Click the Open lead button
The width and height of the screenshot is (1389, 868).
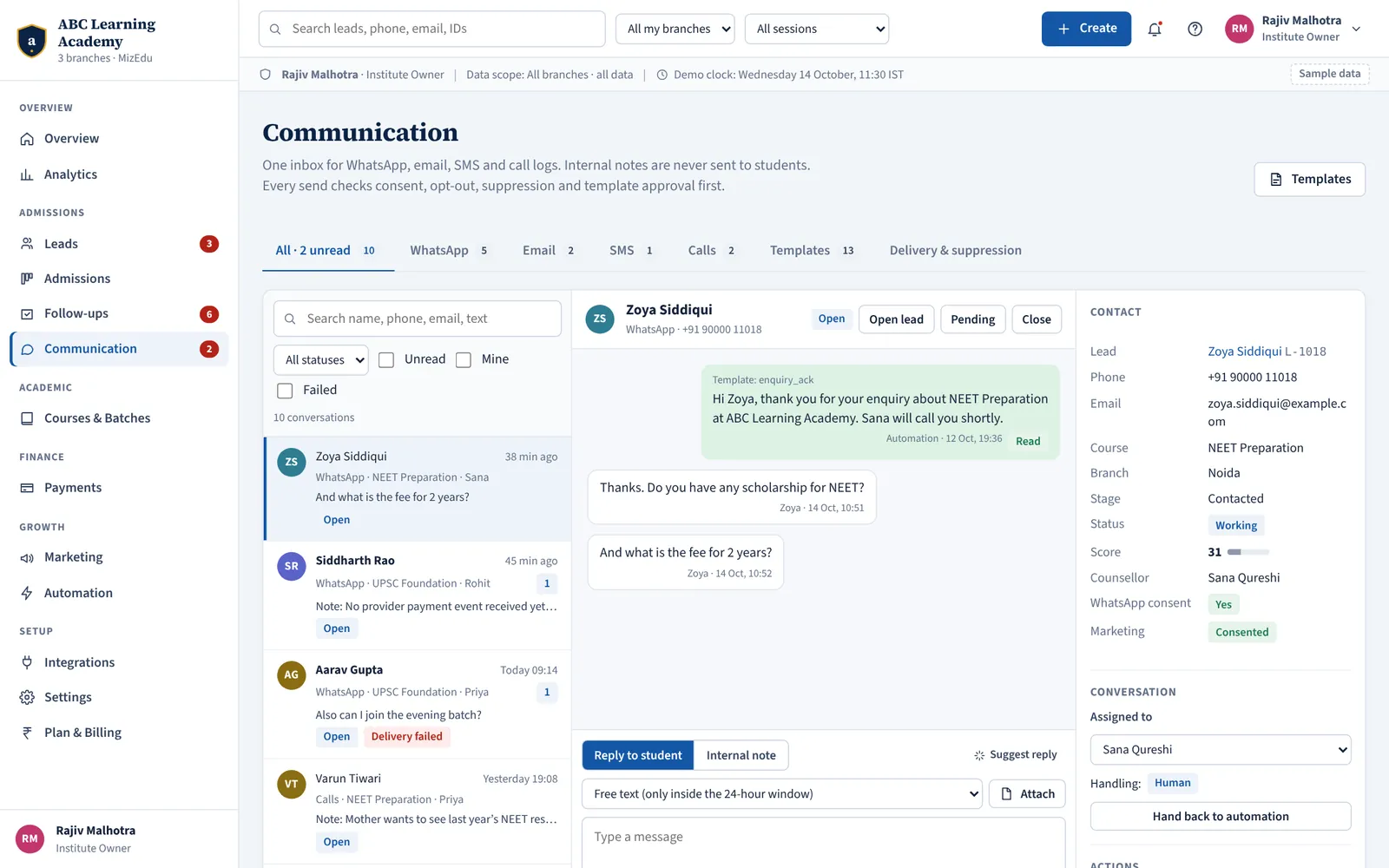point(896,319)
